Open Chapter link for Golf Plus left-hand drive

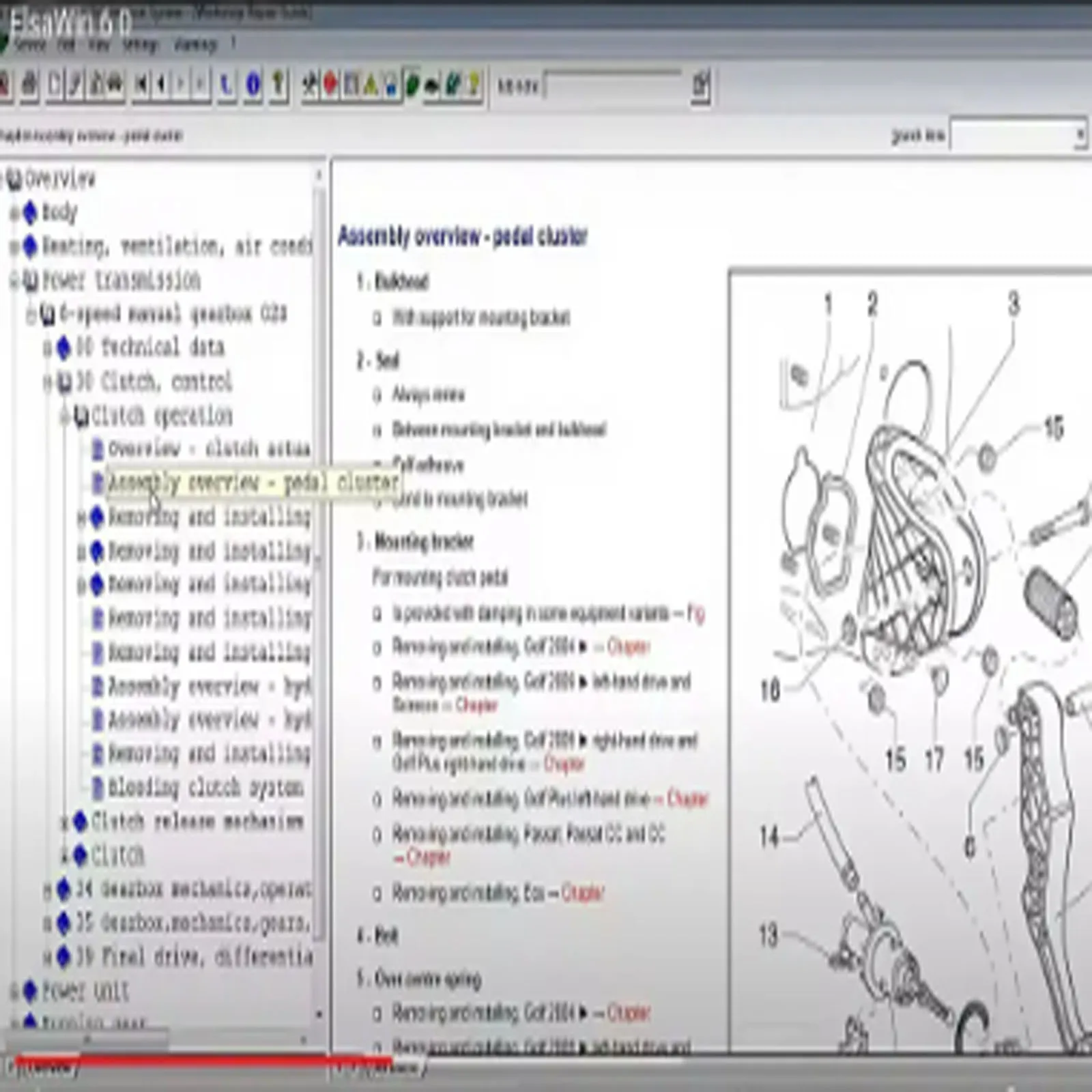pos(687,799)
